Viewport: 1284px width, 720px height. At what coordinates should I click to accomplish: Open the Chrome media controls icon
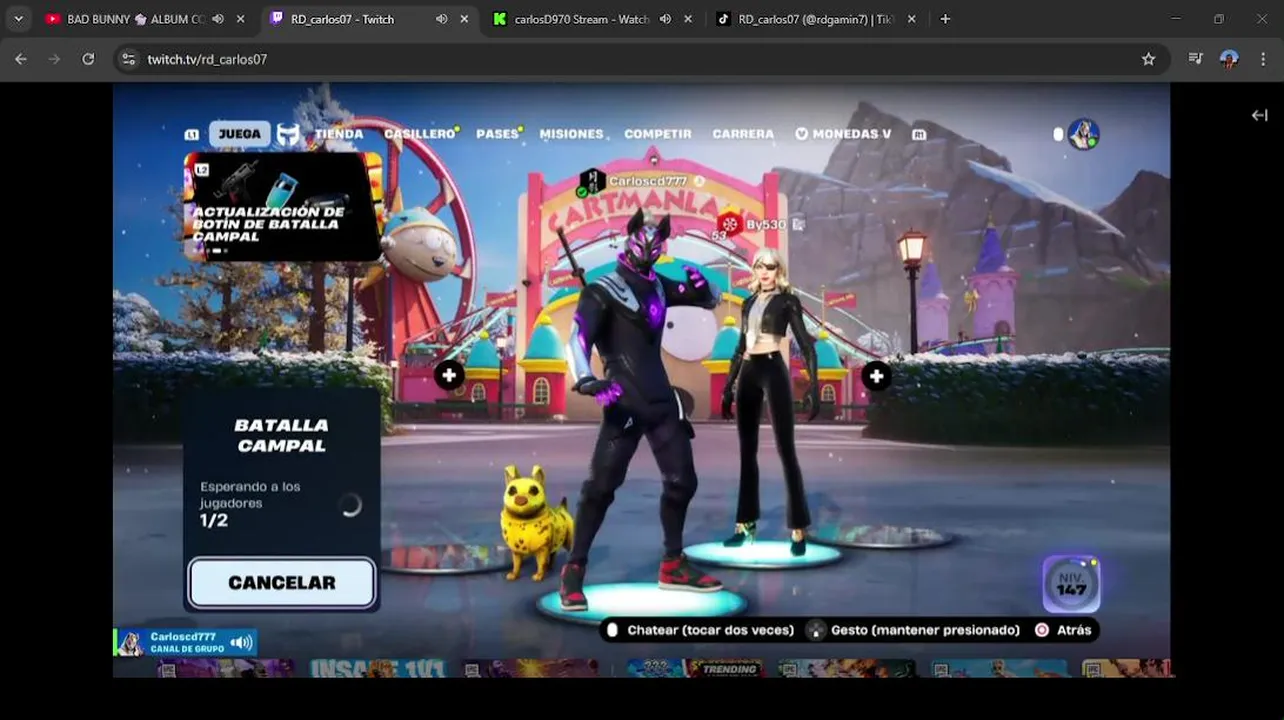coord(1195,59)
